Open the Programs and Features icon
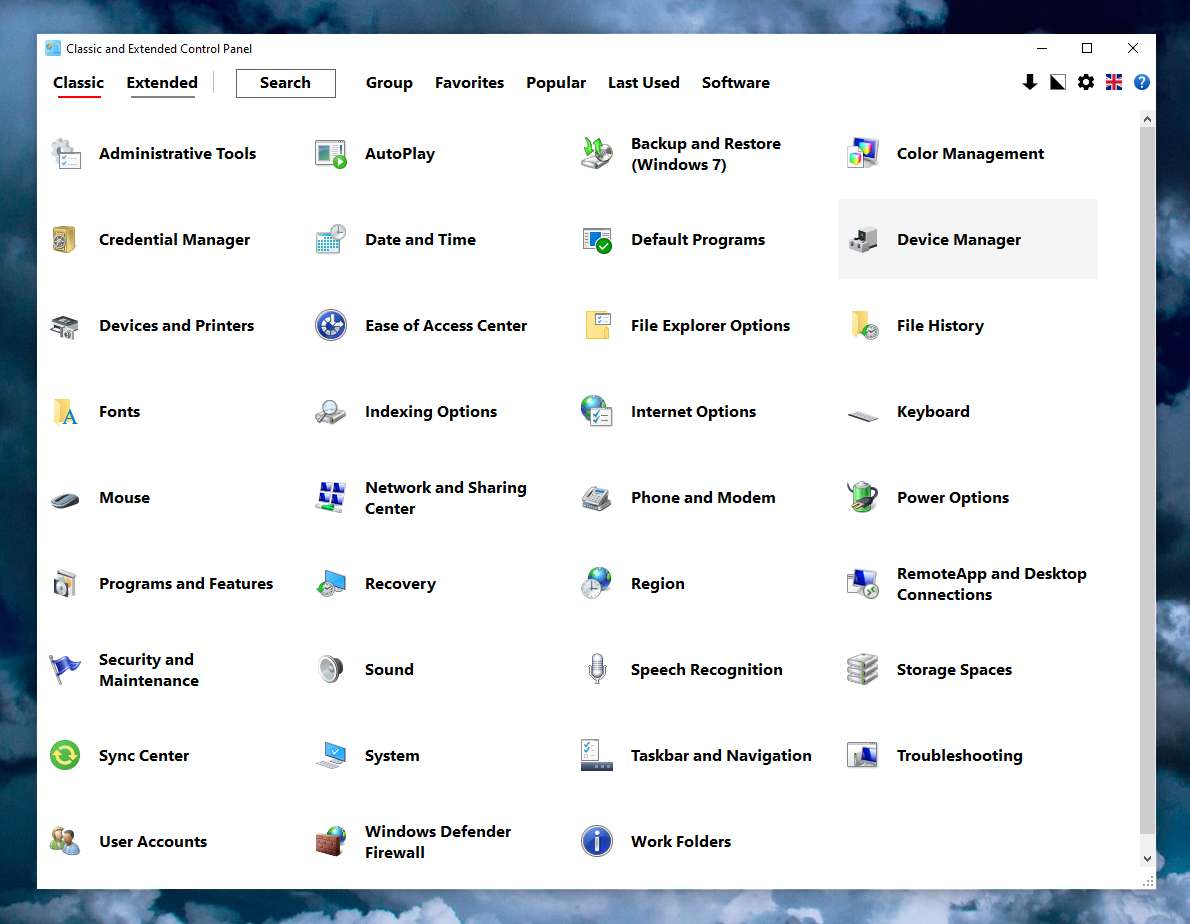The width and height of the screenshot is (1190, 924). point(65,583)
